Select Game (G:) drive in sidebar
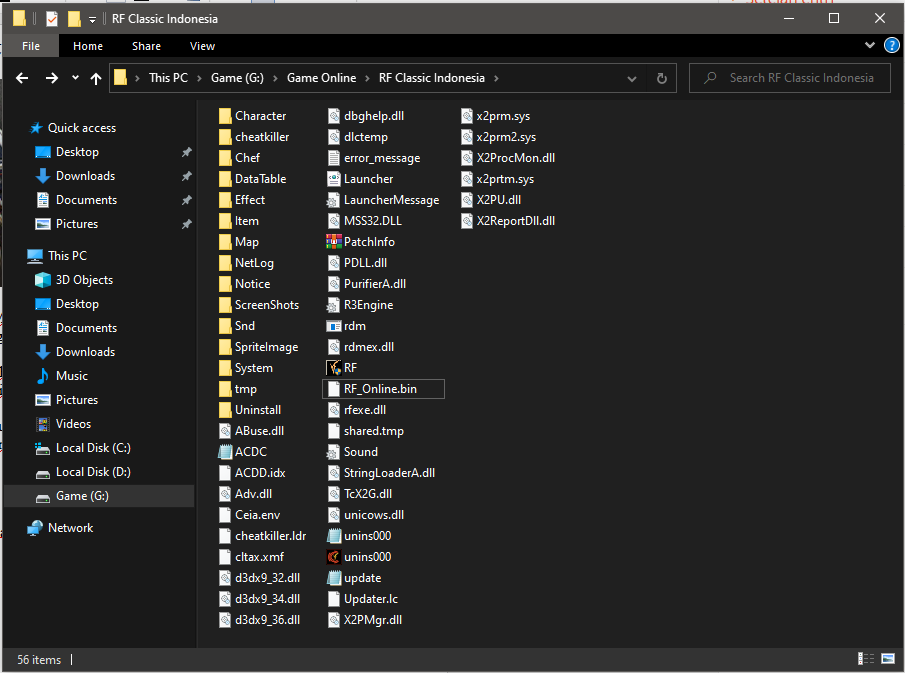905x673 pixels. pyautogui.click(x=99, y=496)
